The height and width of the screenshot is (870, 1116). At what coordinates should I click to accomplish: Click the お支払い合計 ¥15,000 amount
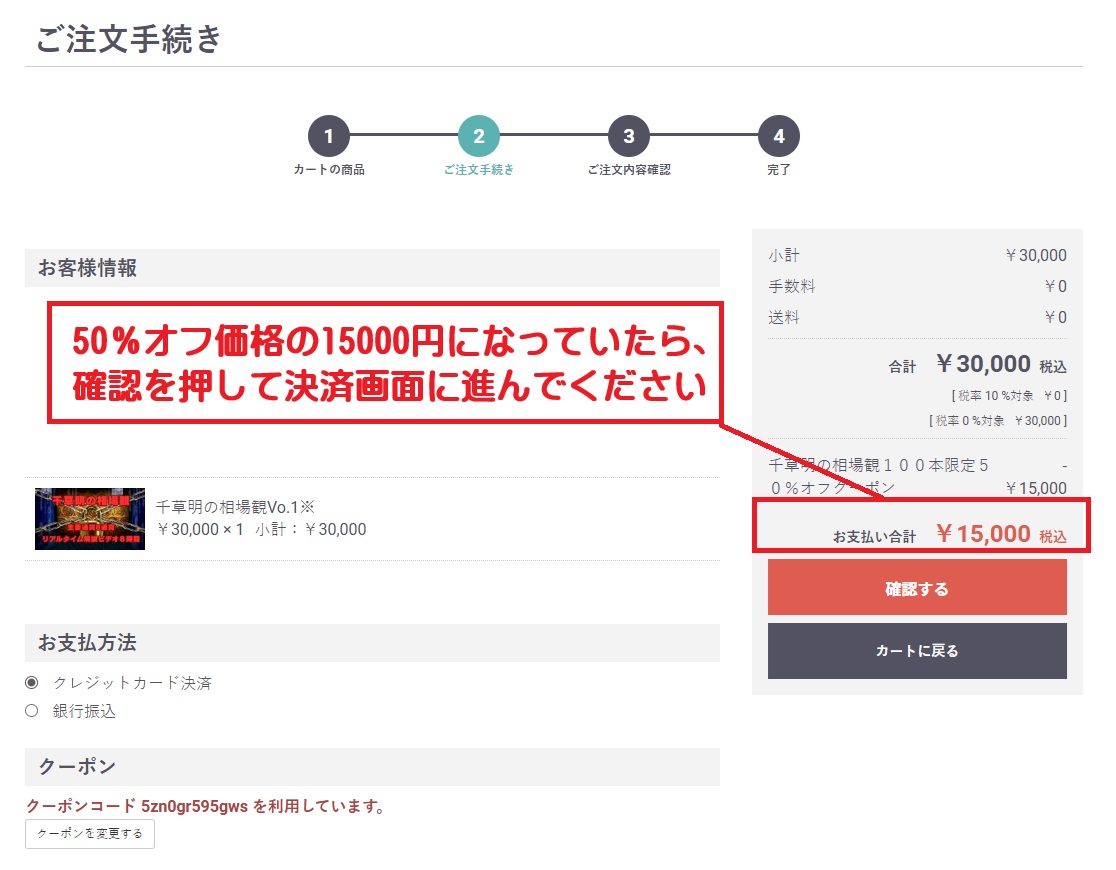pos(983,534)
